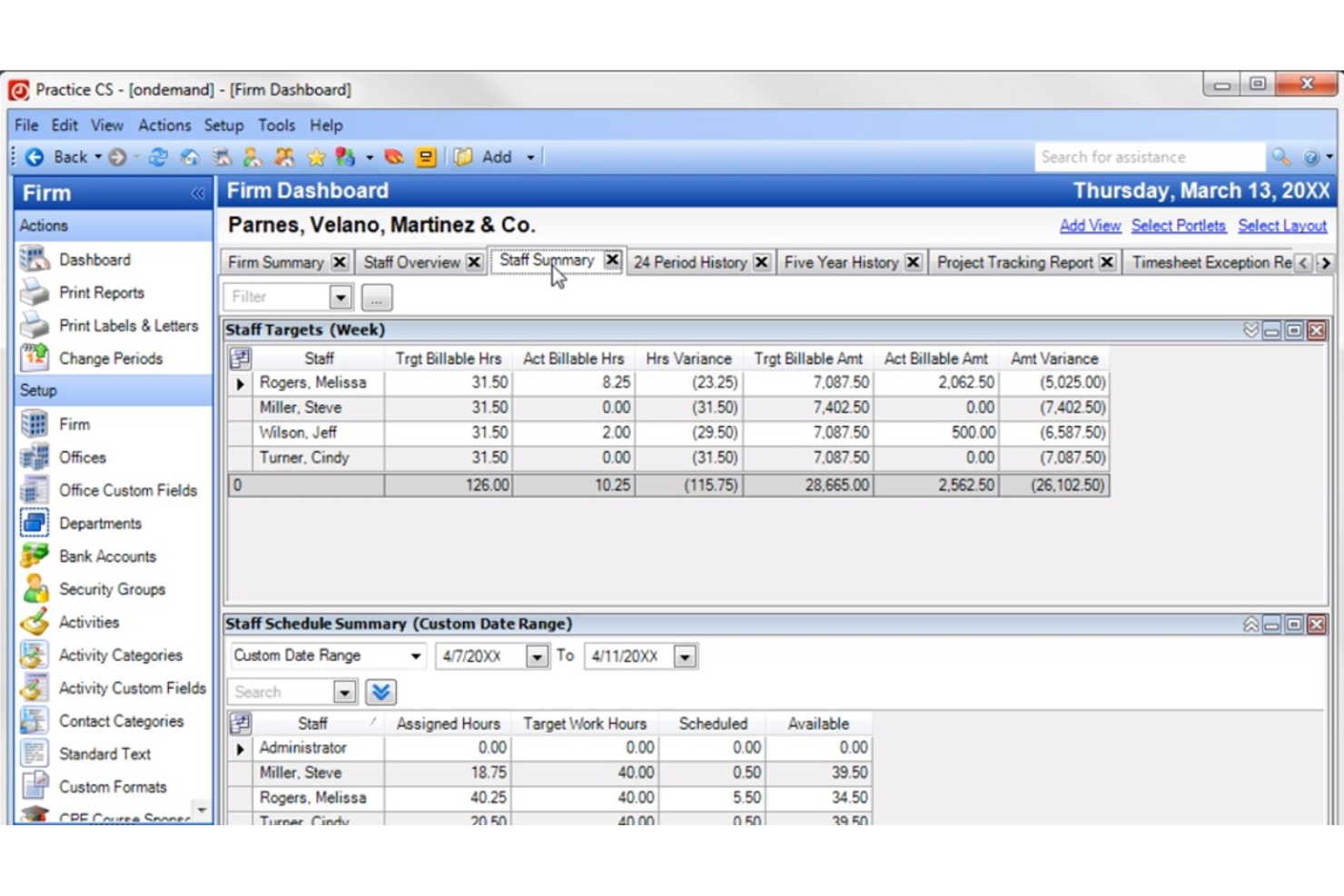Click the Departments setup icon
The image size is (1344, 896).
click(34, 523)
